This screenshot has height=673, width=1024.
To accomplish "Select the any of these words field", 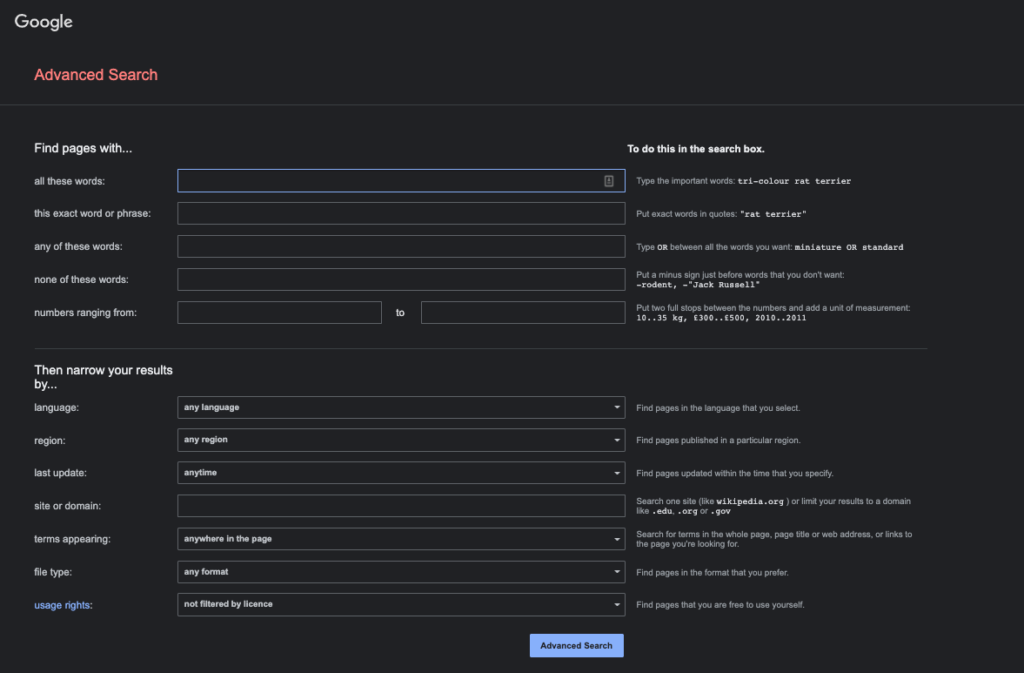I will 400,247.
